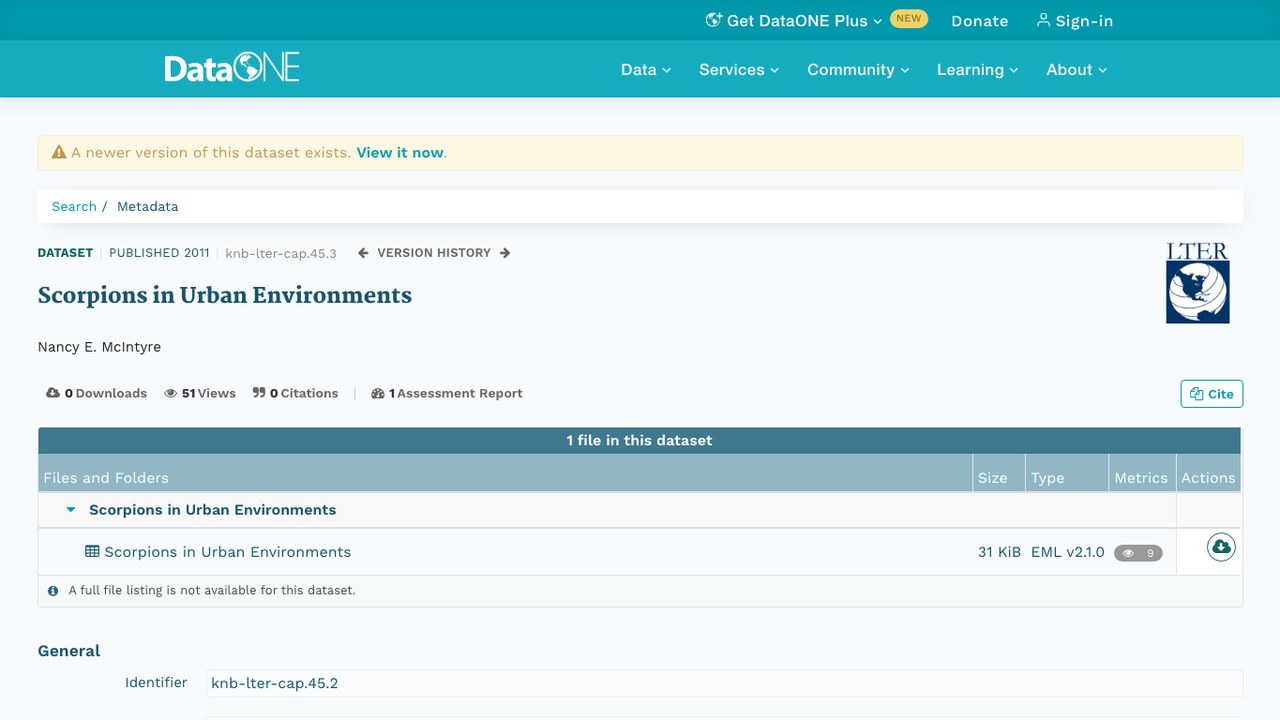Click author name Nancy E. McIntyre
Screen dimensions: 1280x720
pos(99,347)
